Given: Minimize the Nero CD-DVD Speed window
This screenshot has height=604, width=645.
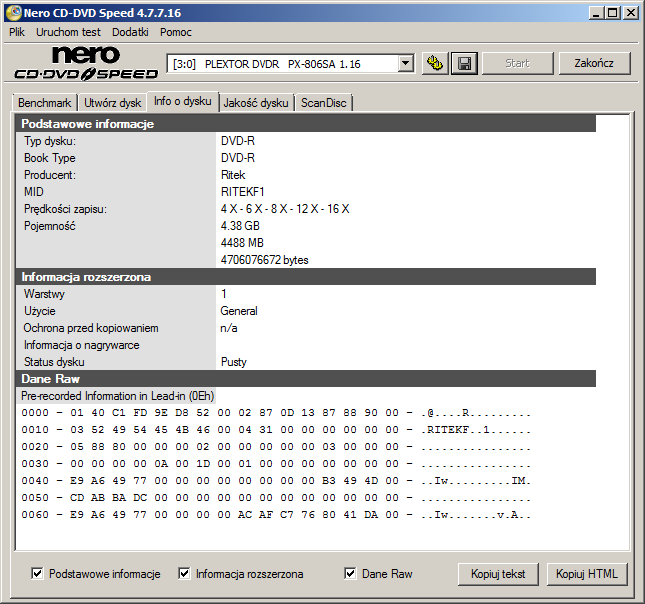Looking at the screenshot, I should pos(596,13).
